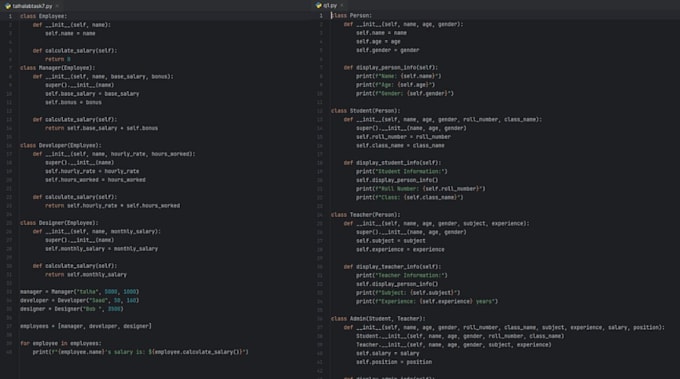The height and width of the screenshot is (379, 680).
Task: Place cursor on 'class Employee:' line
Action: [x=43, y=16]
